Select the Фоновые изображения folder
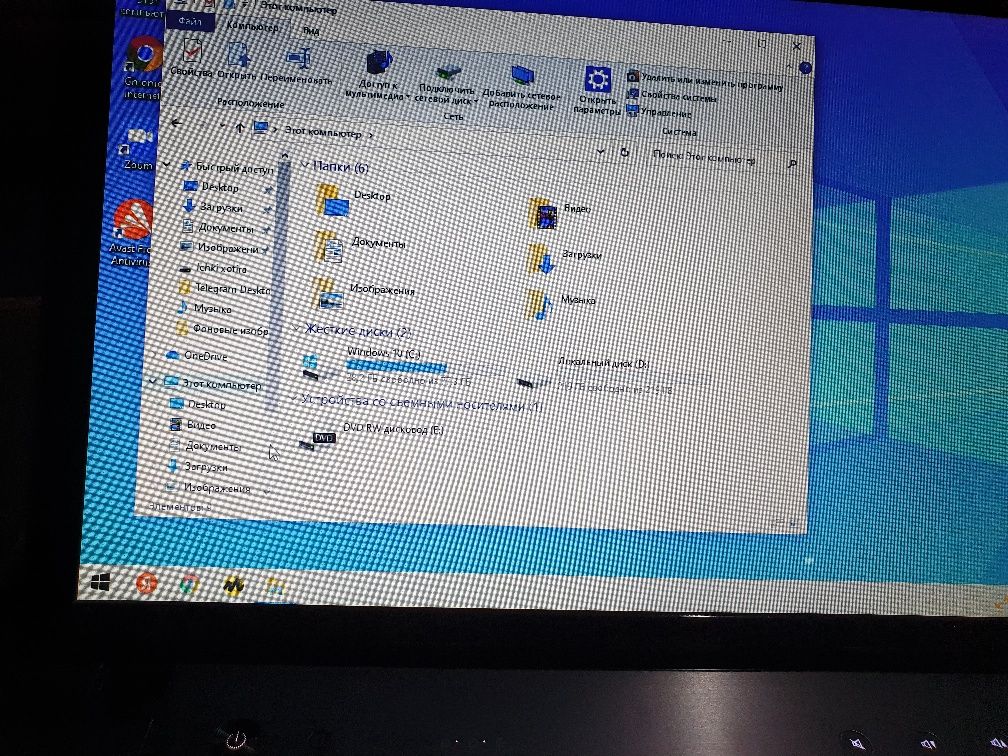The width and height of the screenshot is (1008, 756). point(230,330)
